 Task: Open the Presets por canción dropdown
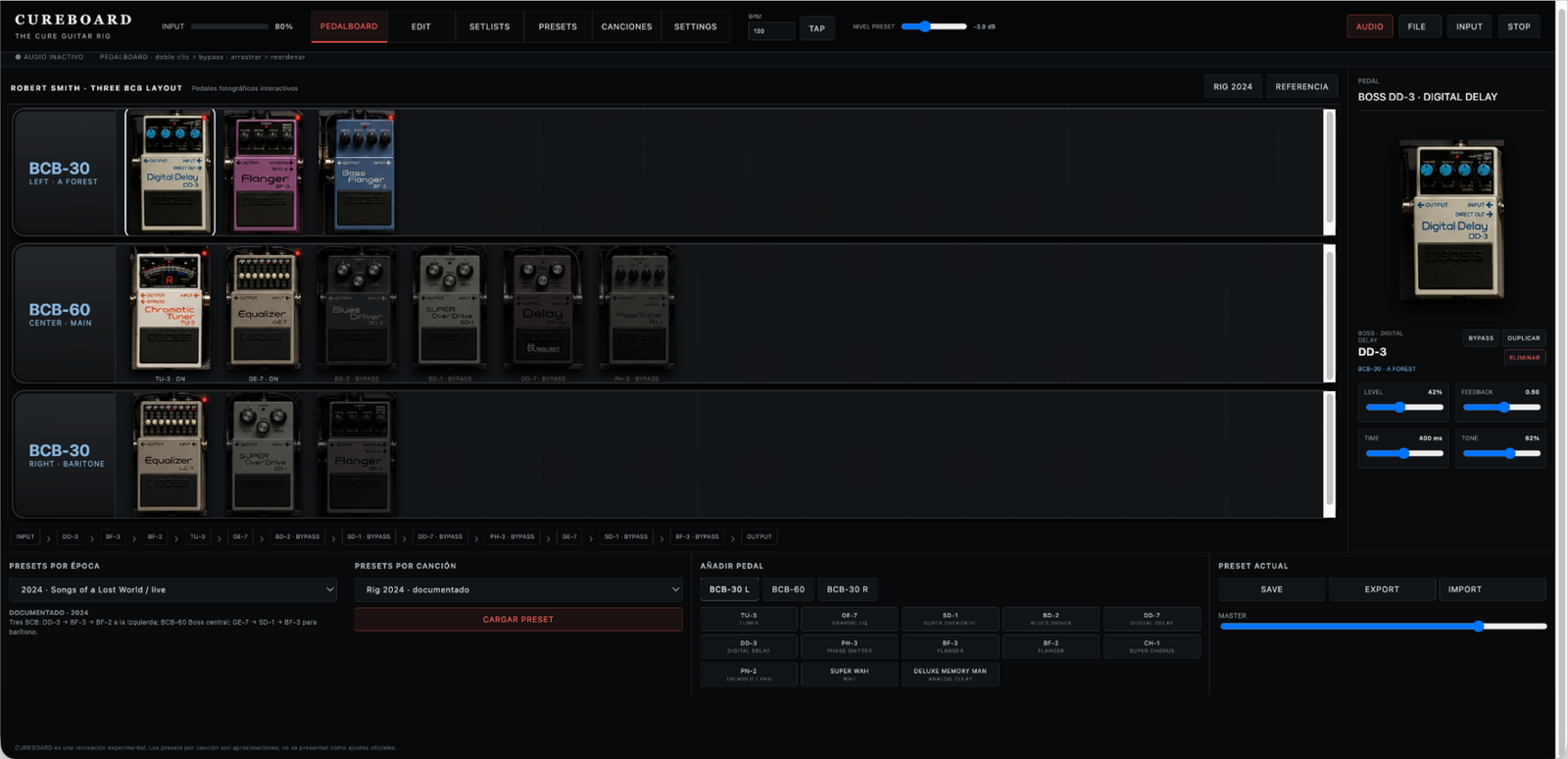pyautogui.click(x=518, y=589)
